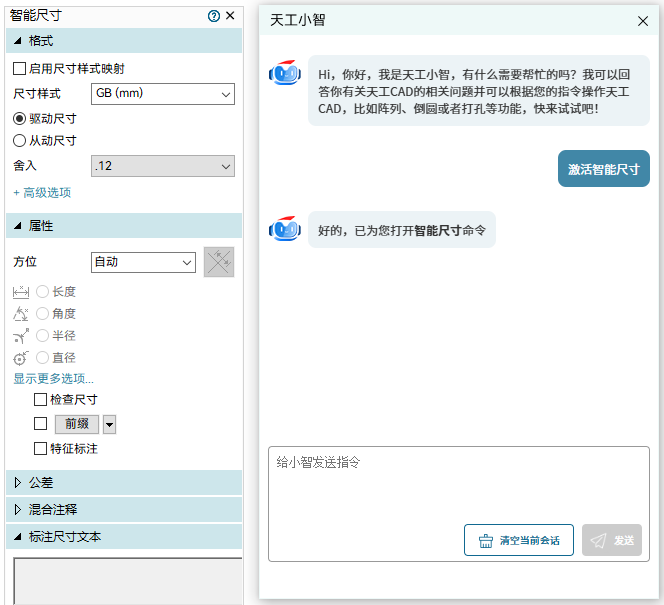Focus the 给小智发送指令 input box
Viewport: 664px width, 605px height.
point(459,504)
